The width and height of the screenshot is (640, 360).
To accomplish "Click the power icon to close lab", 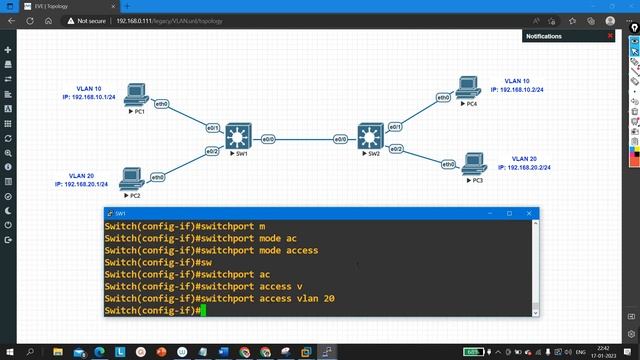I will [x=8, y=225].
